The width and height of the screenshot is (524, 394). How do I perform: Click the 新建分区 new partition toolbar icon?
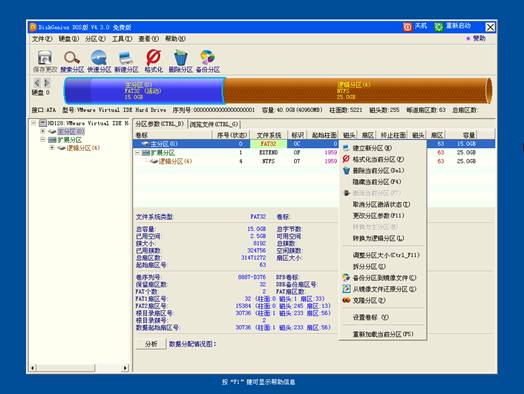126,57
